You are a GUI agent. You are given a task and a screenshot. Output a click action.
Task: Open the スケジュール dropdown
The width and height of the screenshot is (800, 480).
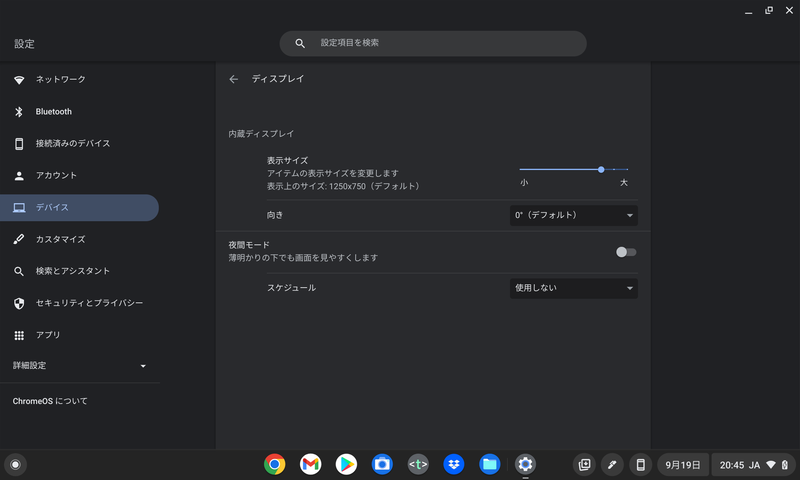click(x=573, y=288)
